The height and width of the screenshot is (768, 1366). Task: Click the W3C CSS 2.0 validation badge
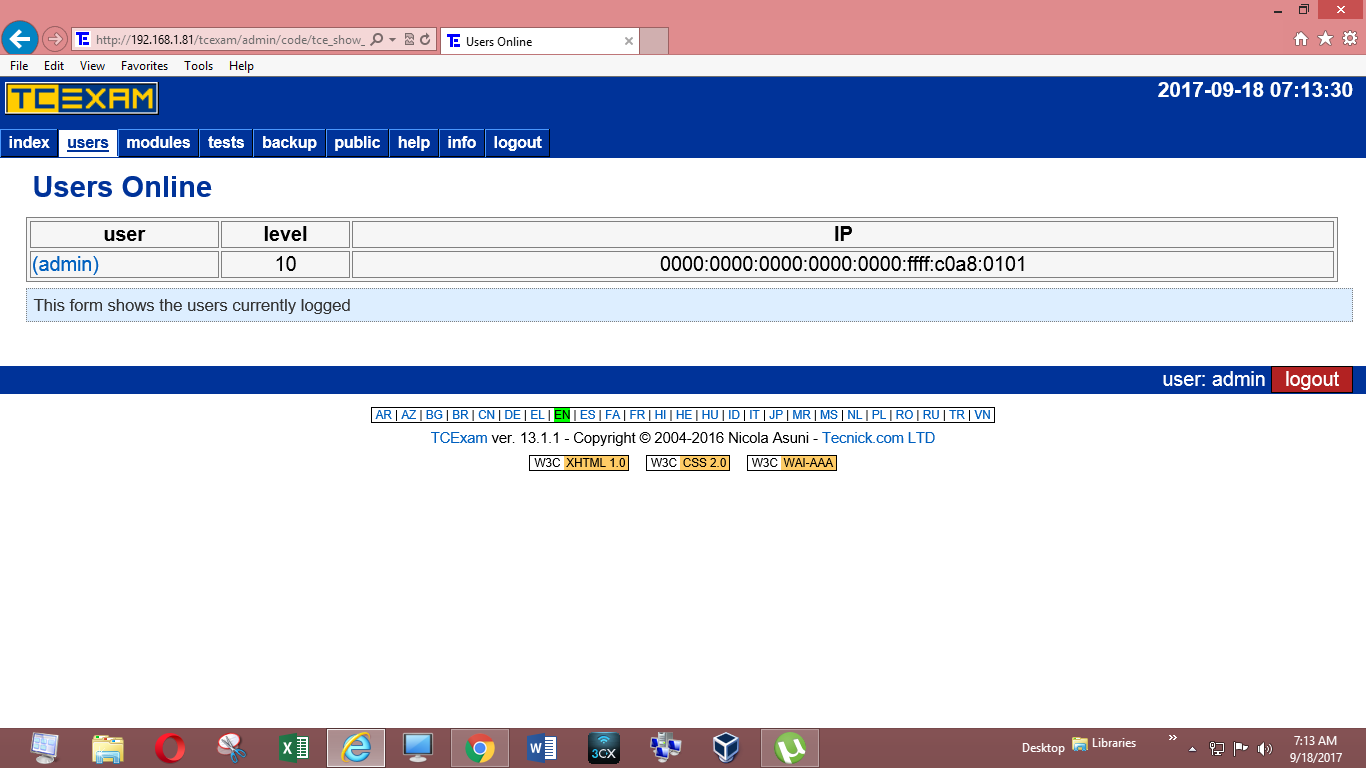click(x=687, y=463)
